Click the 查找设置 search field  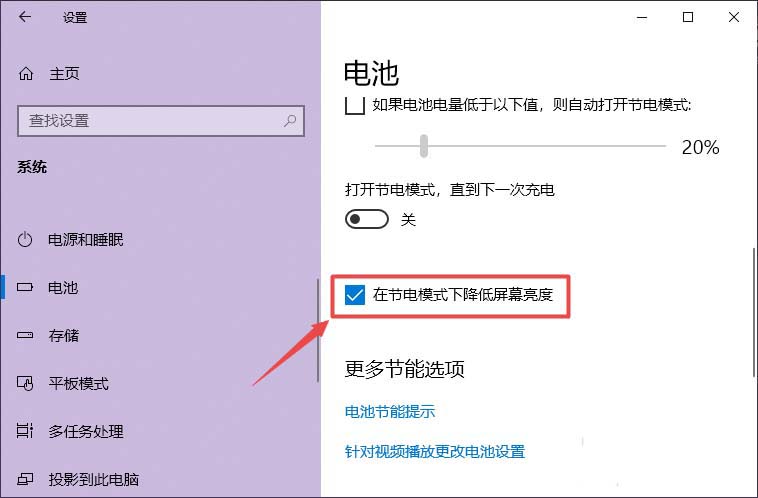click(161, 121)
